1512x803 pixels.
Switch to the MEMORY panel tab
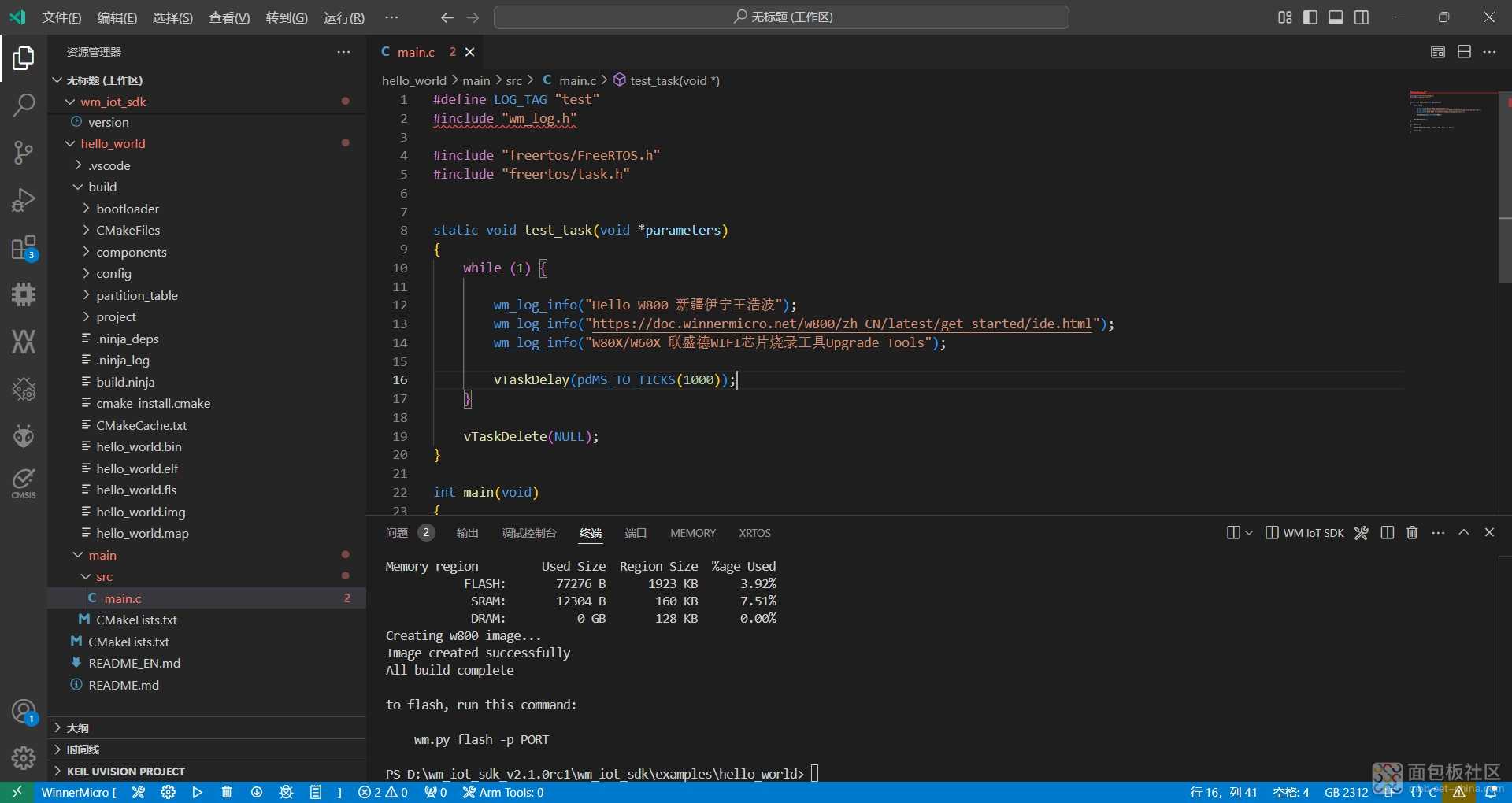point(693,533)
